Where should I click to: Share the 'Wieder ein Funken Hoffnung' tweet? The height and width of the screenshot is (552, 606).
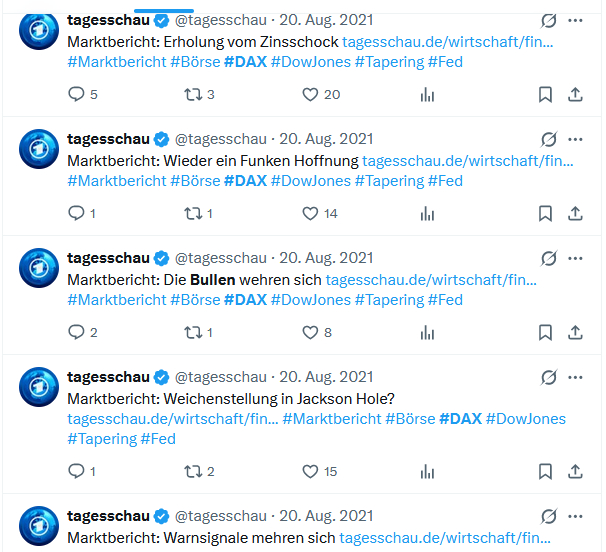pos(575,213)
